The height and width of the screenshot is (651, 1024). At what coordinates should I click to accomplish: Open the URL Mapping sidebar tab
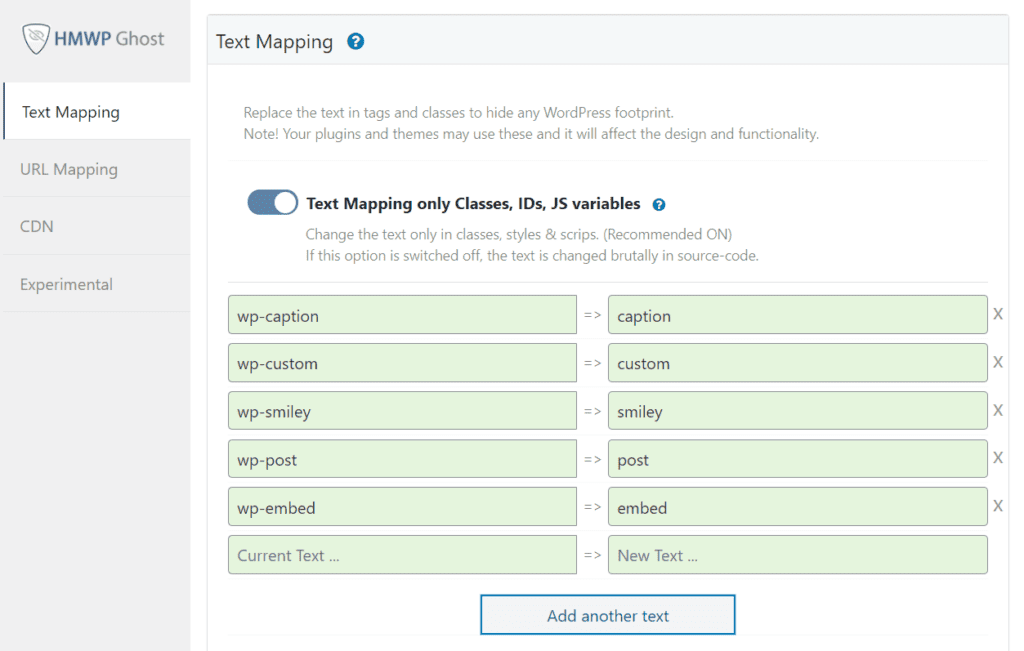pos(96,169)
